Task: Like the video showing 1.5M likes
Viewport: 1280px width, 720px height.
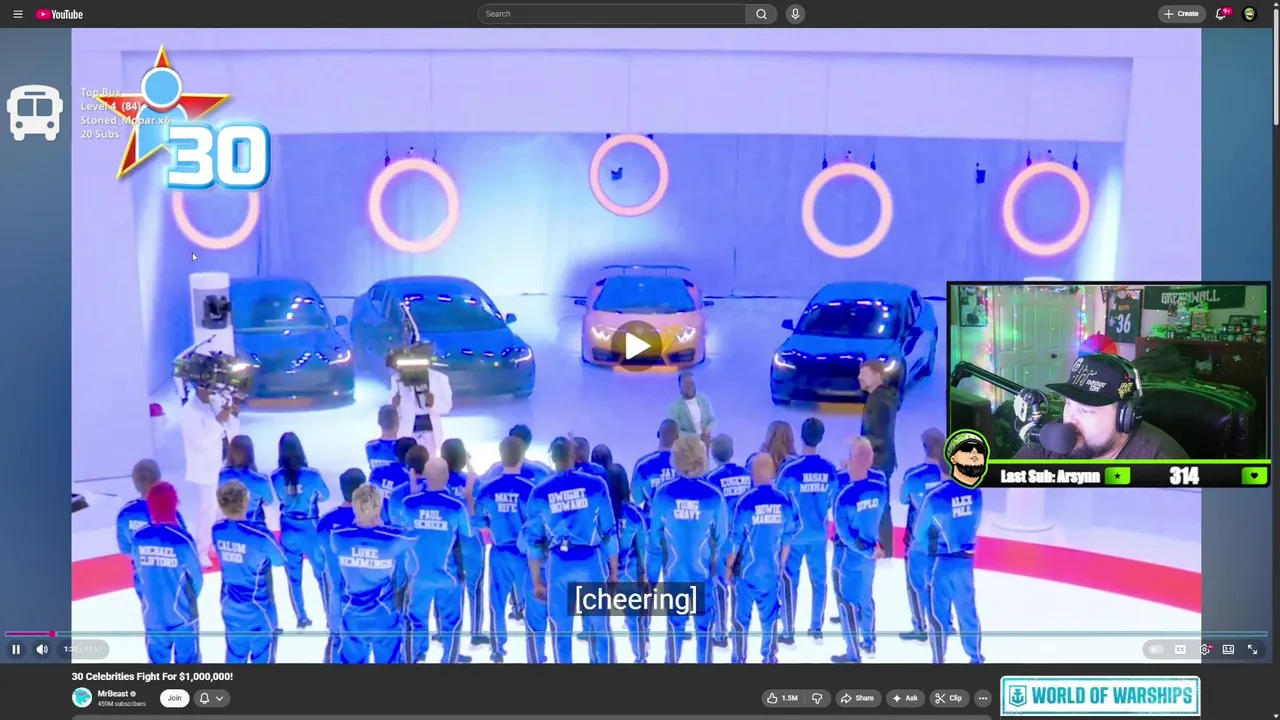Action: 783,698
